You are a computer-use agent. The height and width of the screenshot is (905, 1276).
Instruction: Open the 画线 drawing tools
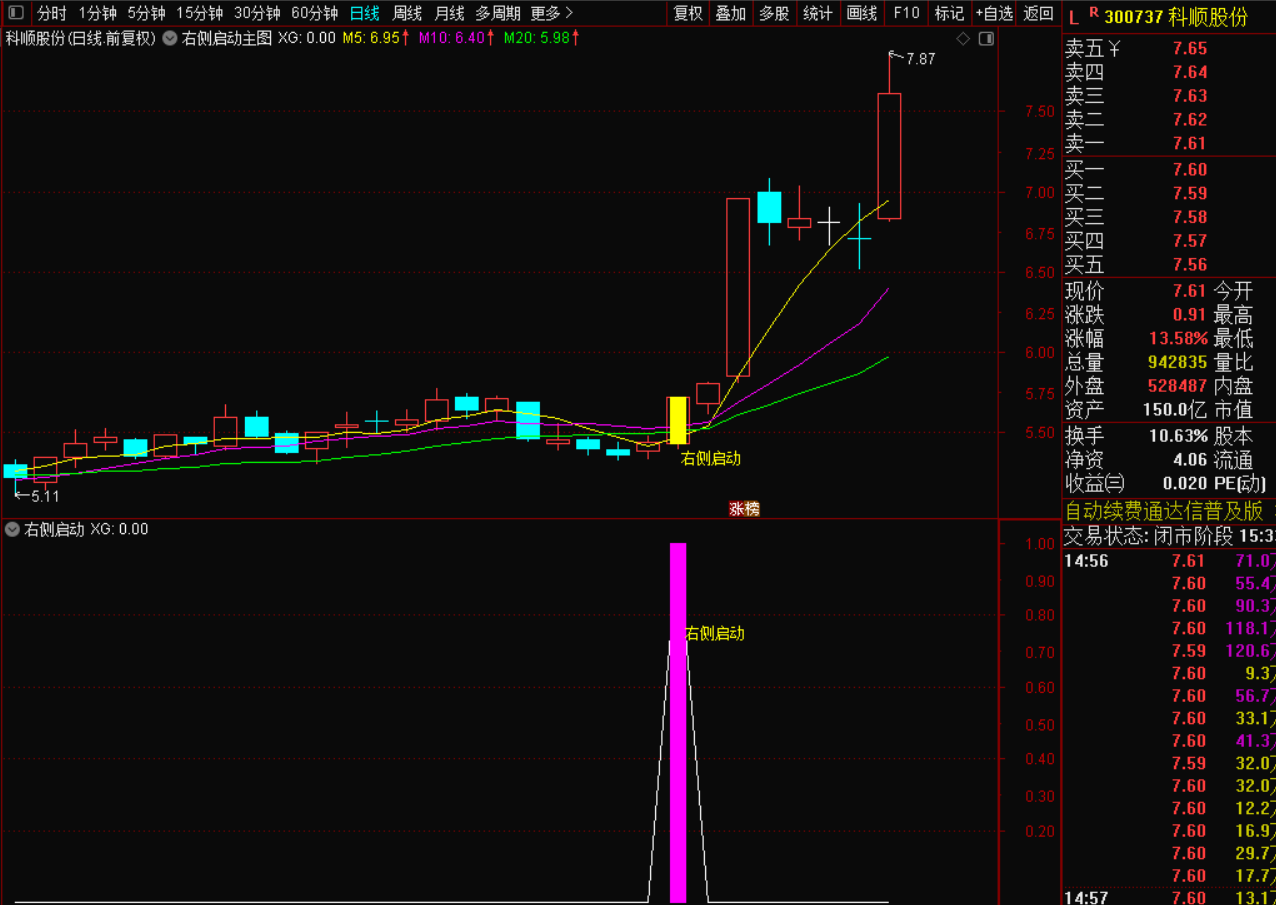click(x=861, y=13)
